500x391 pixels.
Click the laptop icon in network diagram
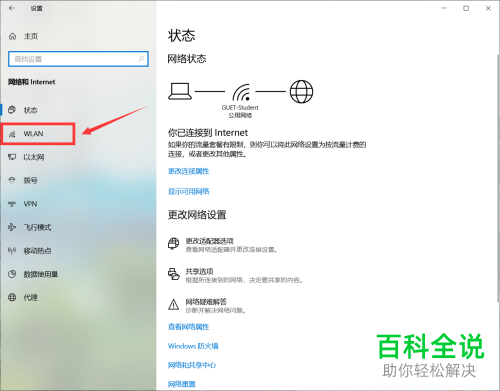pyautogui.click(x=180, y=91)
